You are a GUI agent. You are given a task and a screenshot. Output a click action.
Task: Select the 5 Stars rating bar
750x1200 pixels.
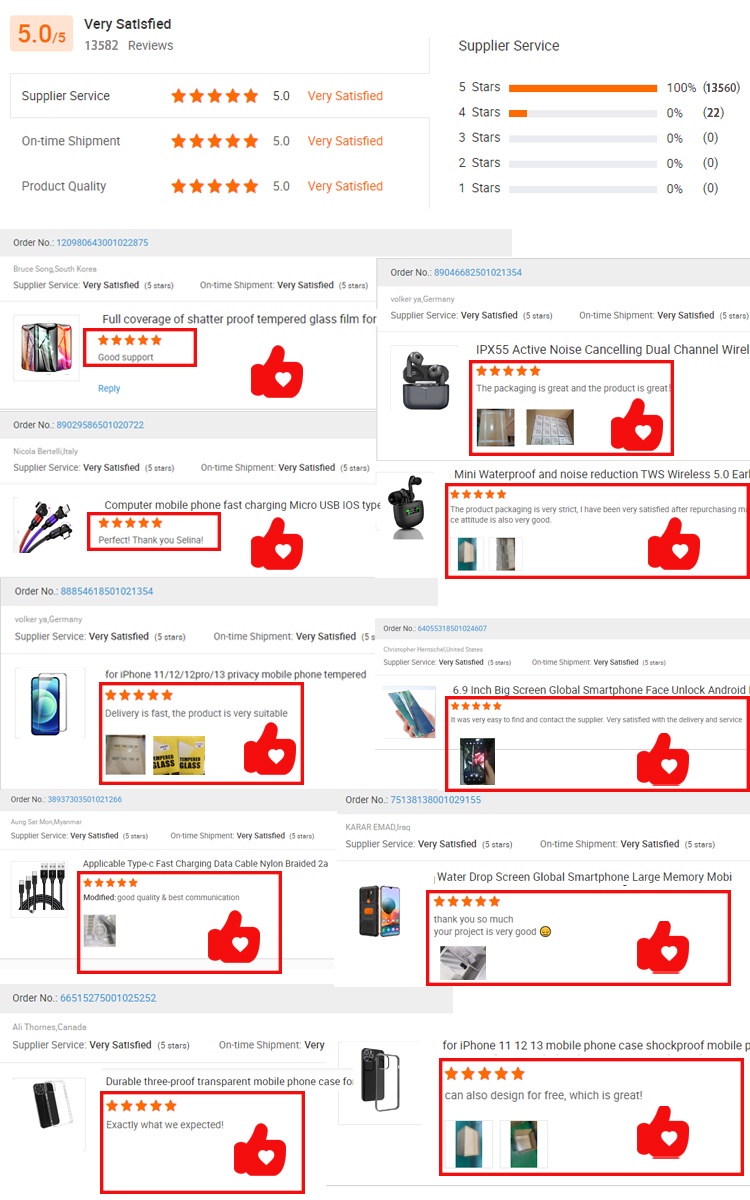pos(583,87)
